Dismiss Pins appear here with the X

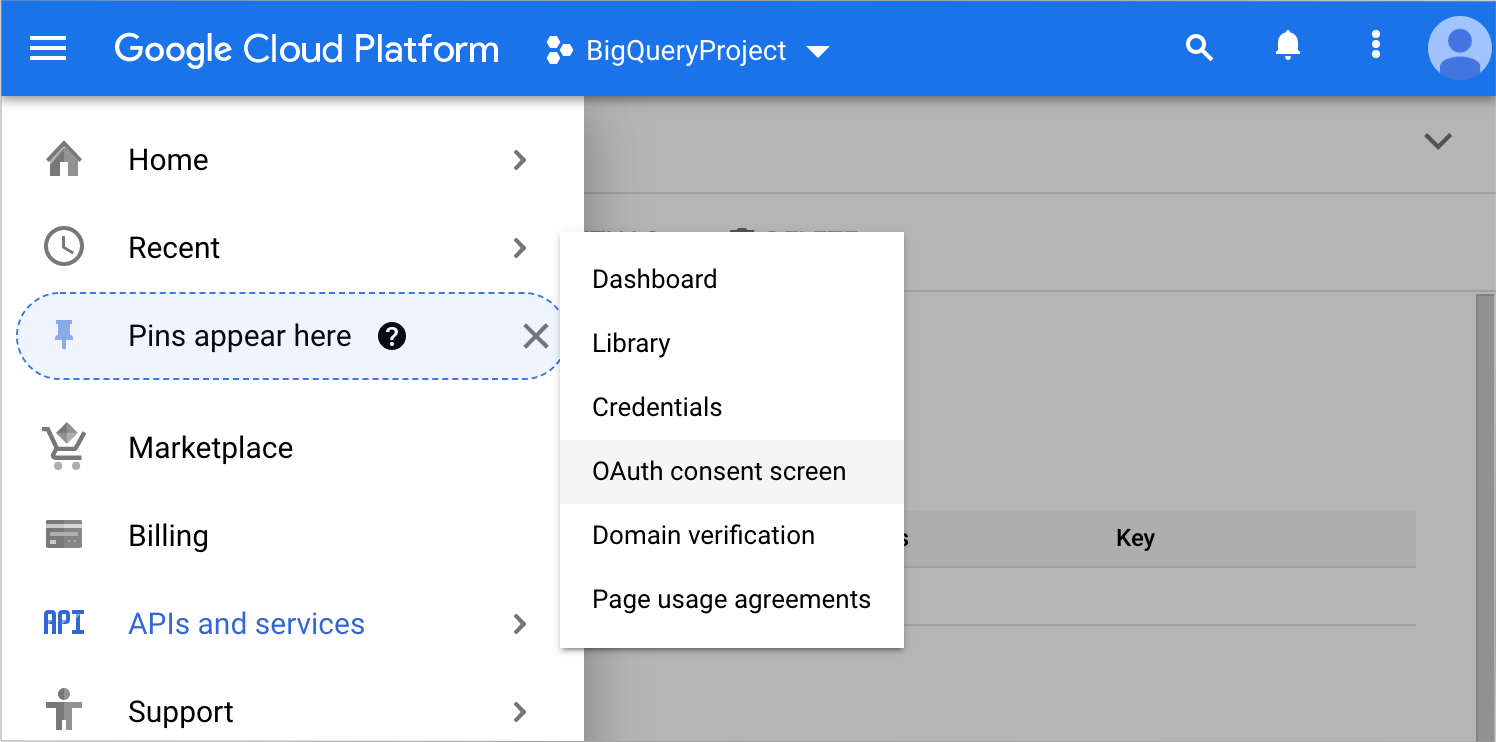tap(536, 336)
